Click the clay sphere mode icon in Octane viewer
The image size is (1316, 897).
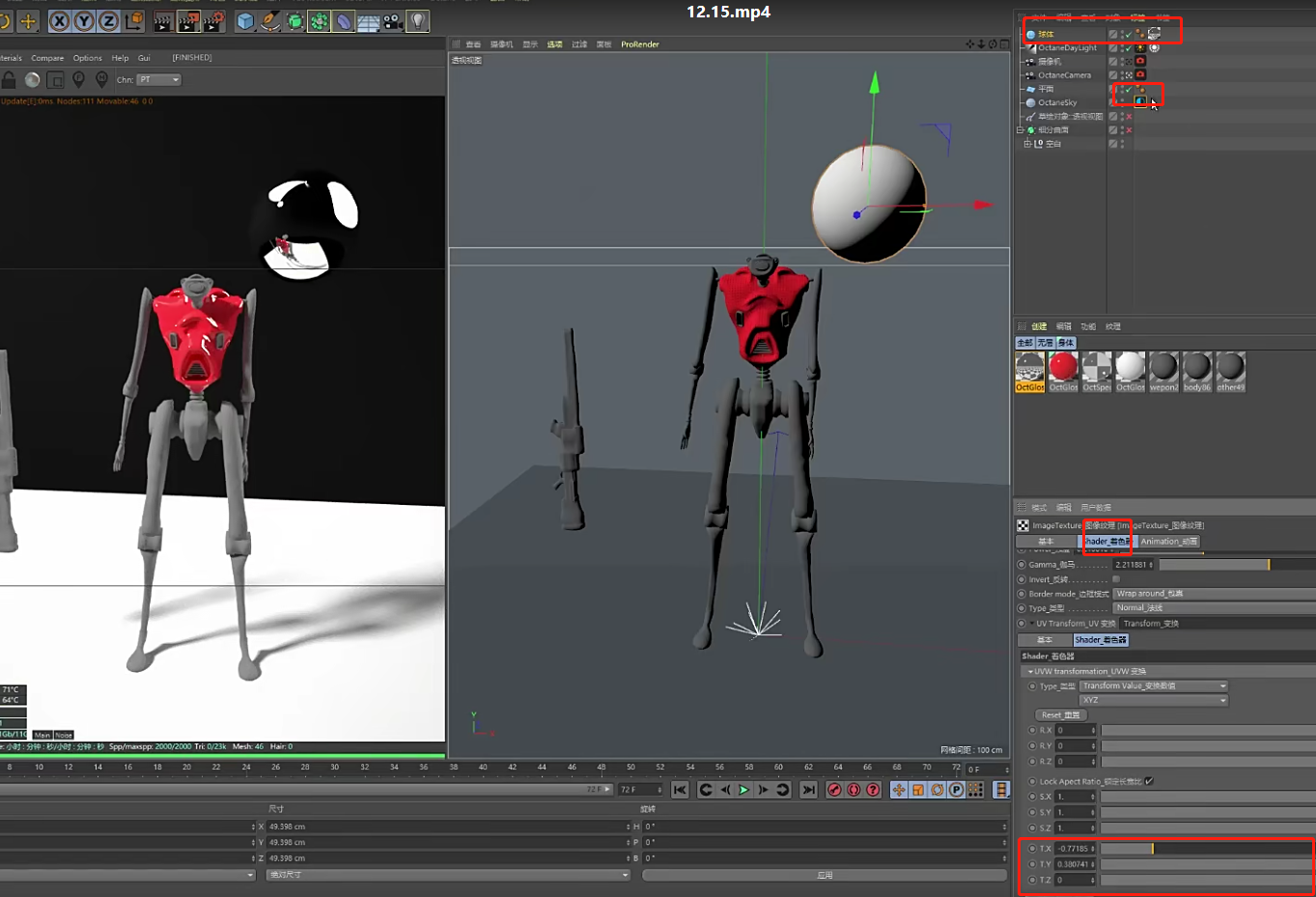(33, 80)
